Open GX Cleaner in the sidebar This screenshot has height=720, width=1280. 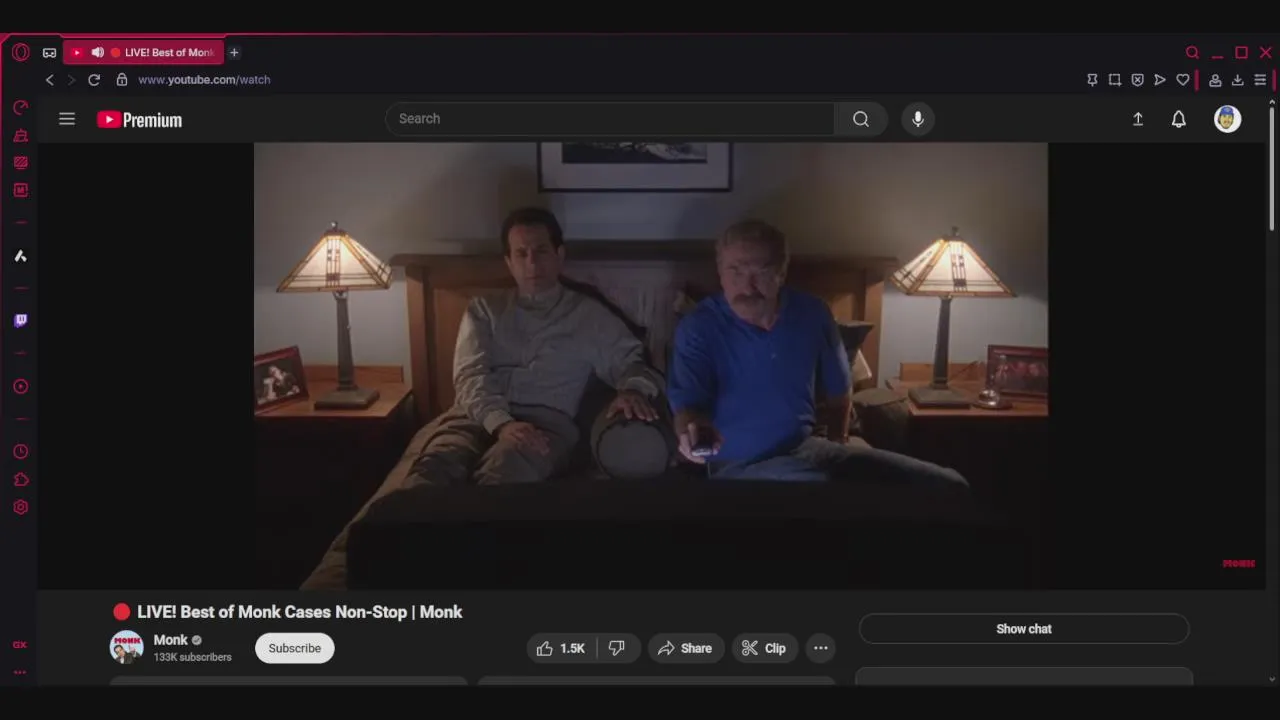click(x=20, y=135)
